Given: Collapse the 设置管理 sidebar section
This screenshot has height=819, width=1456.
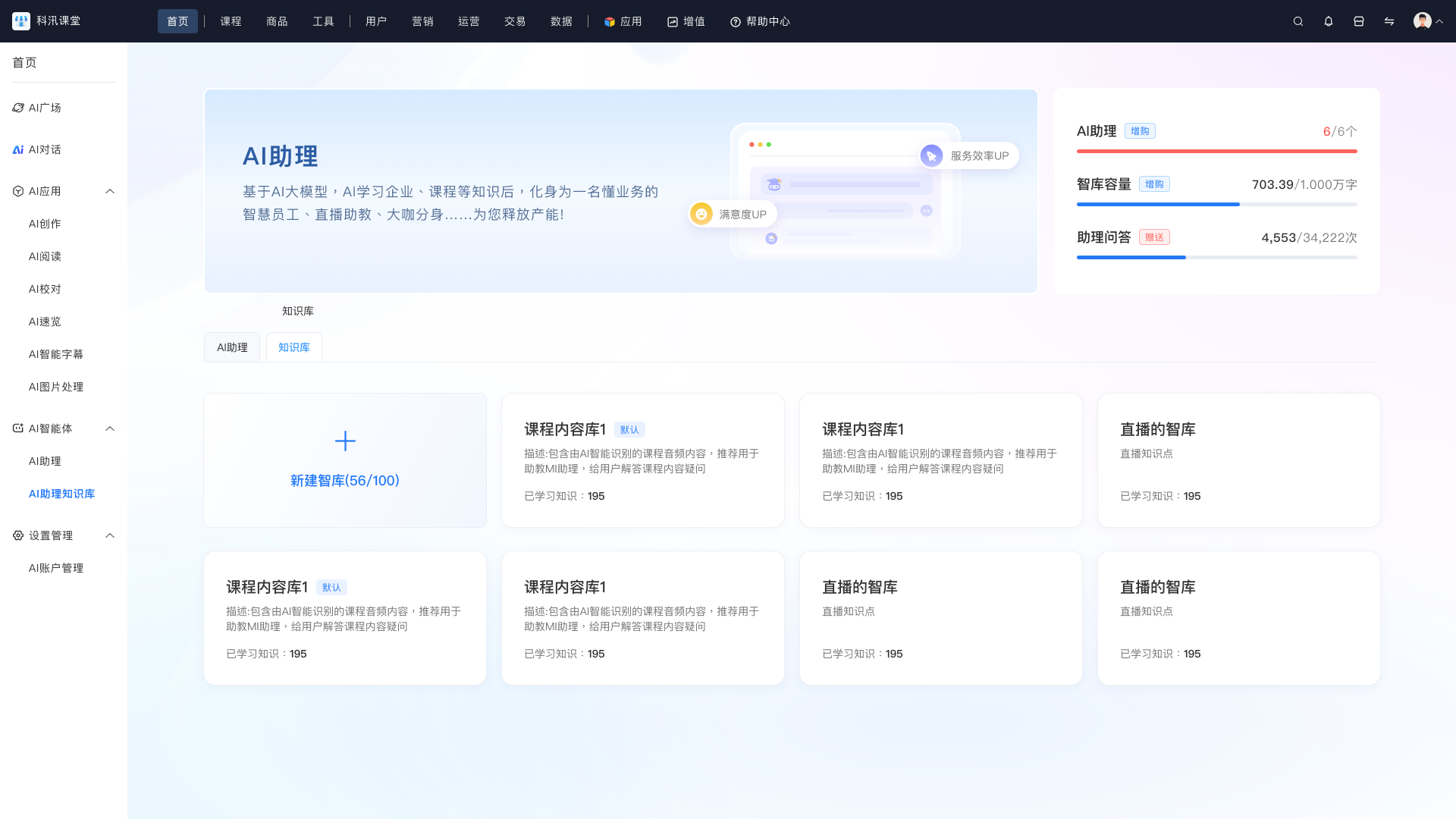Looking at the screenshot, I should 110,535.
